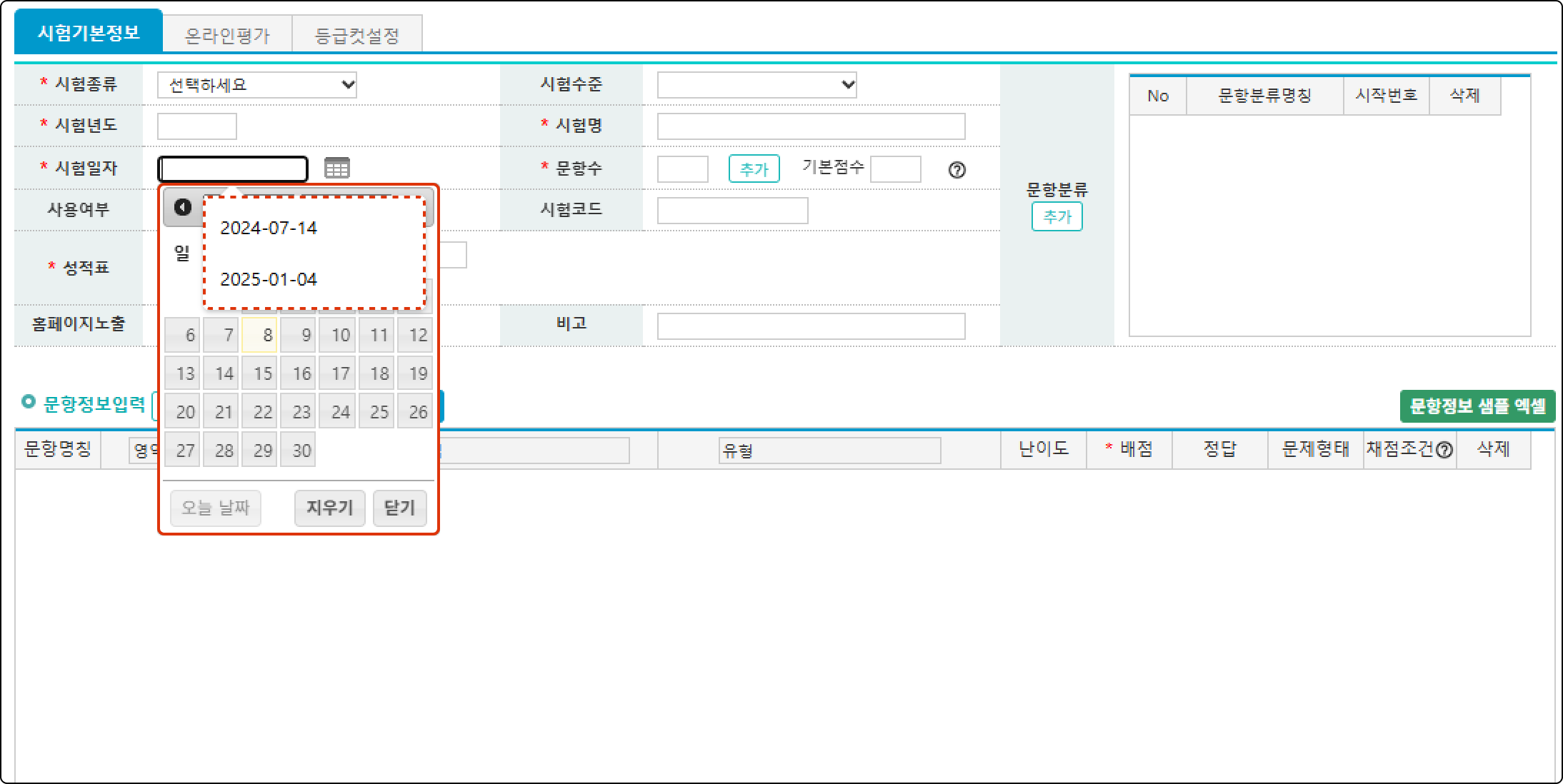The height and width of the screenshot is (784, 1563).
Task: Click the 시험명 input field
Action: pyautogui.click(x=811, y=126)
